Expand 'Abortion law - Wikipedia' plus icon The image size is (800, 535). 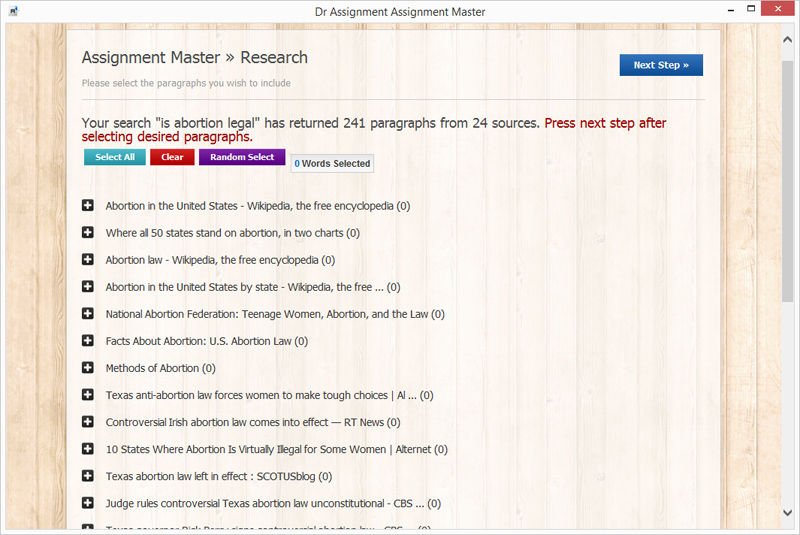(88, 260)
